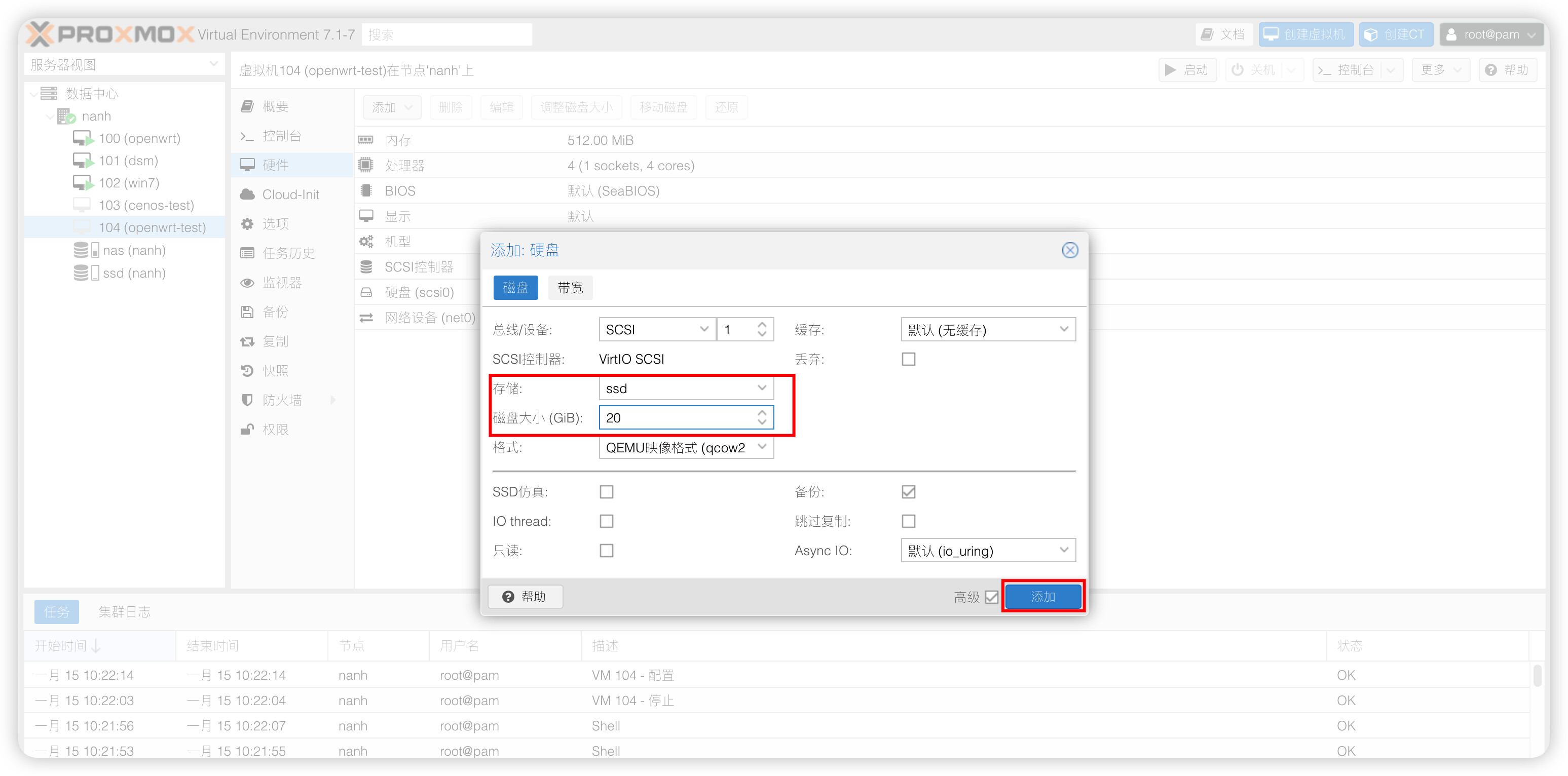The width and height of the screenshot is (1568, 776).
Task: Click the Snapshots history icon
Action: coord(247,370)
